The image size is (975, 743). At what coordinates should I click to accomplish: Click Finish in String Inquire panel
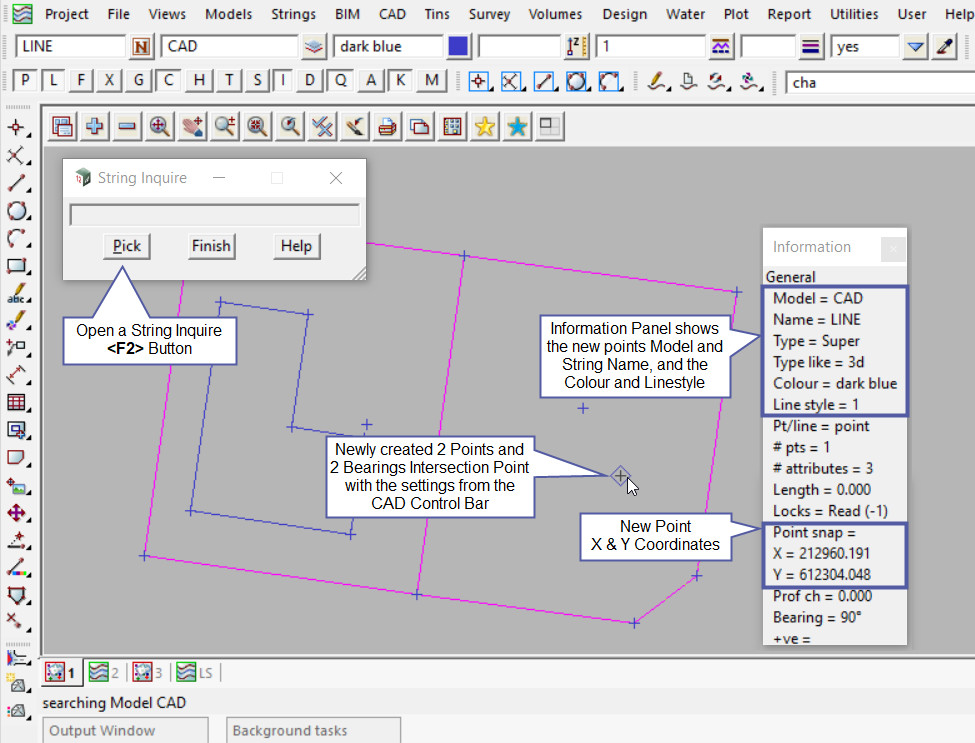[211, 246]
